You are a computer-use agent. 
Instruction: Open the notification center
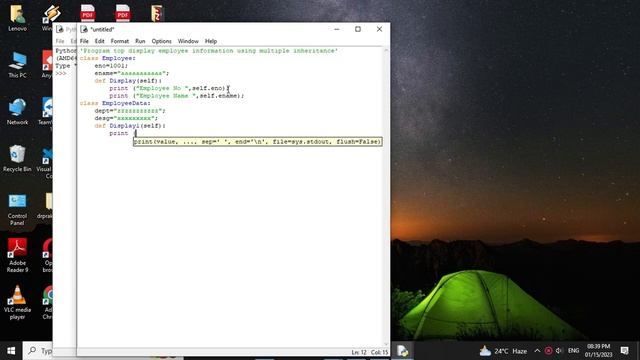point(624,351)
